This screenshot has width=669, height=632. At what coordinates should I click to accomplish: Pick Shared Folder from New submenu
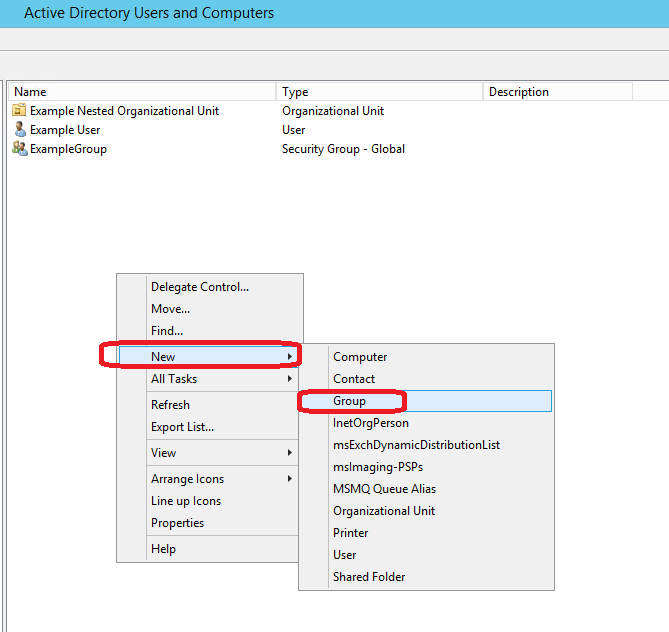click(369, 577)
